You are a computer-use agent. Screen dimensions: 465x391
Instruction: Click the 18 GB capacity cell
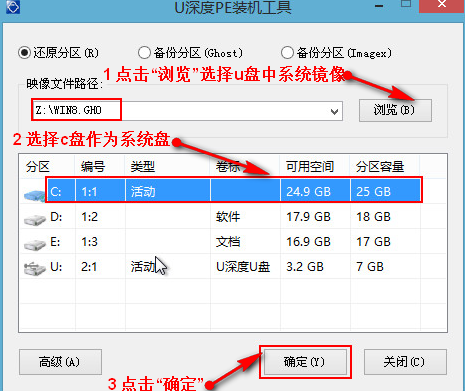373,217
